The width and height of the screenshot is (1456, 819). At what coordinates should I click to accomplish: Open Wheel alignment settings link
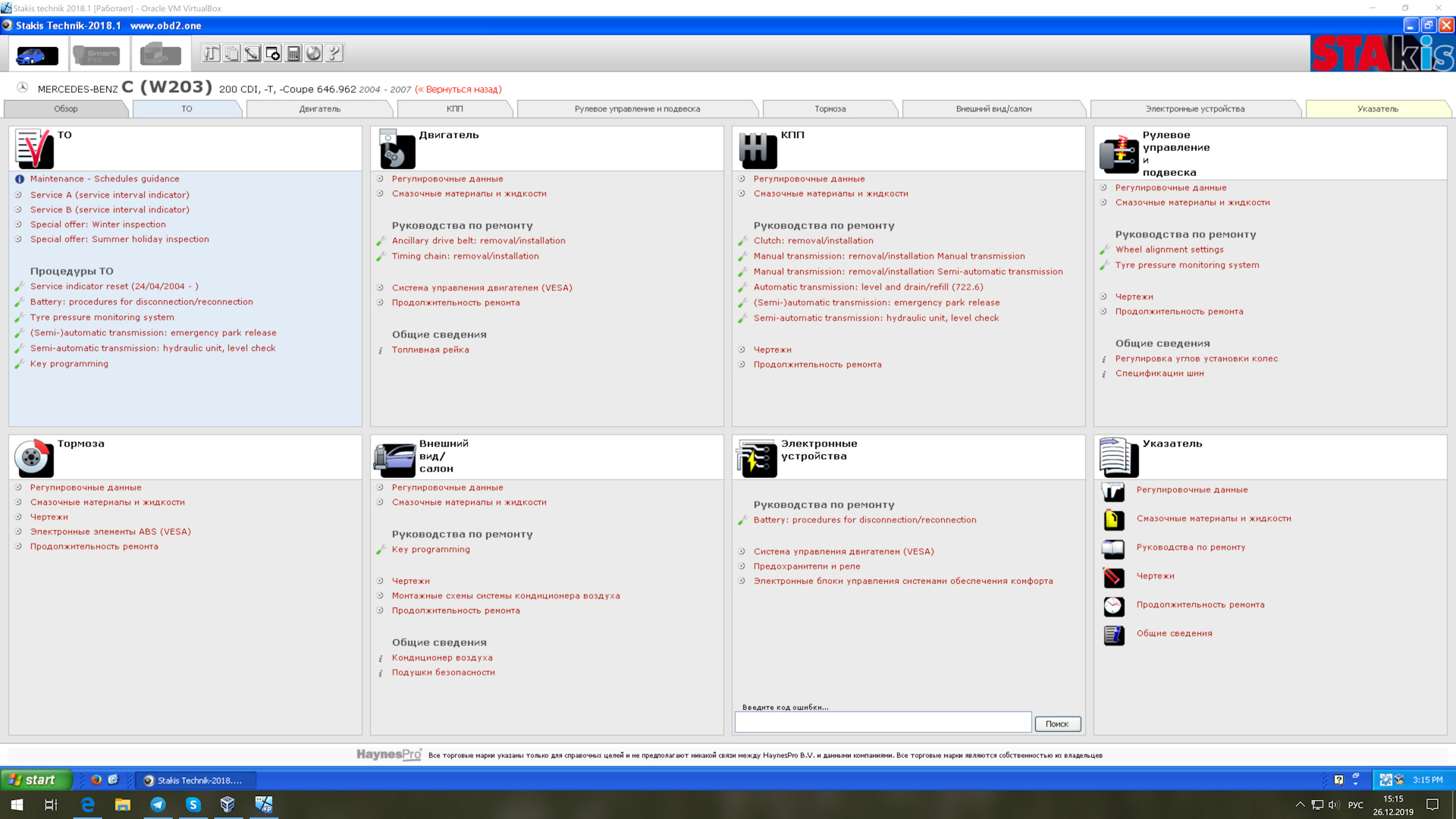tap(1169, 249)
